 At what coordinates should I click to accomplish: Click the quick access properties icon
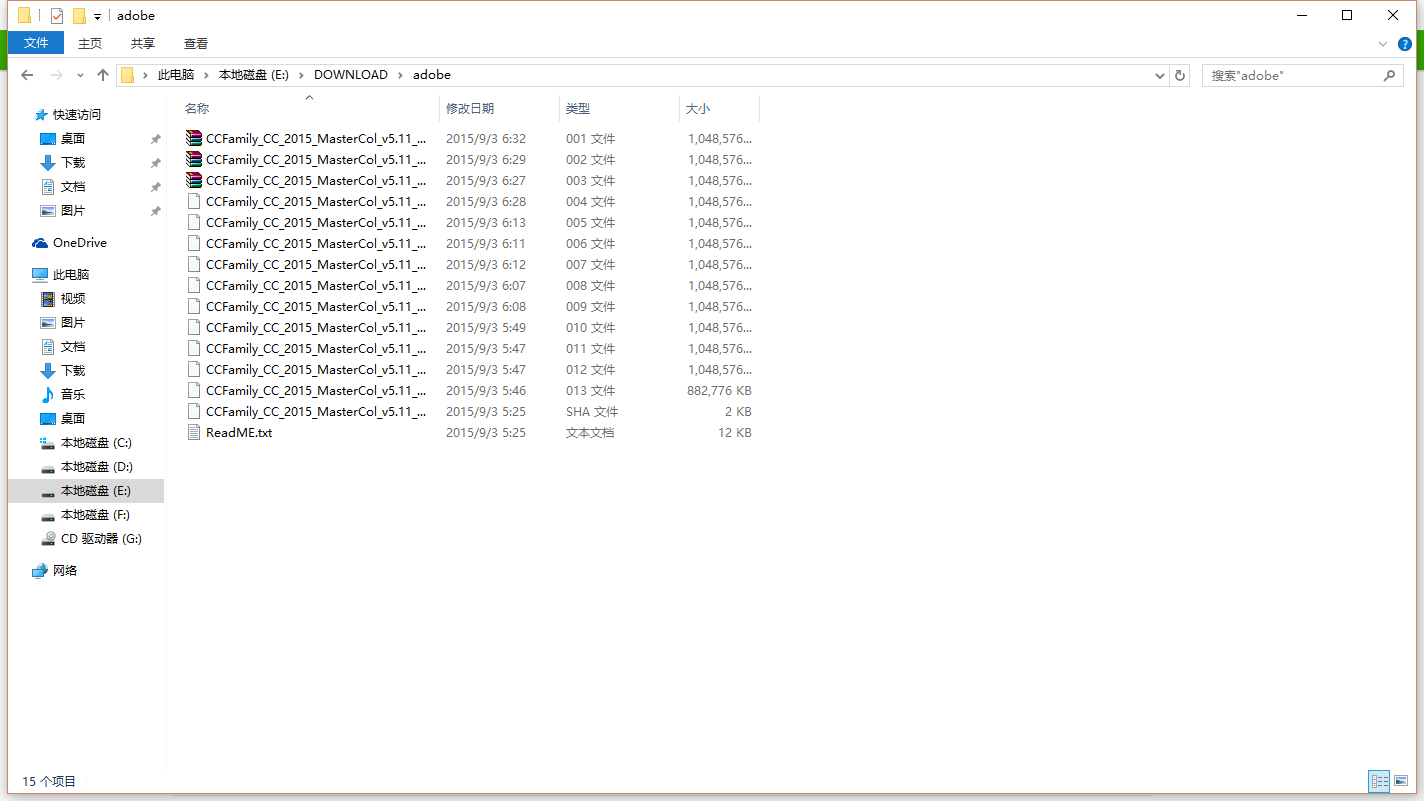pyautogui.click(x=57, y=15)
